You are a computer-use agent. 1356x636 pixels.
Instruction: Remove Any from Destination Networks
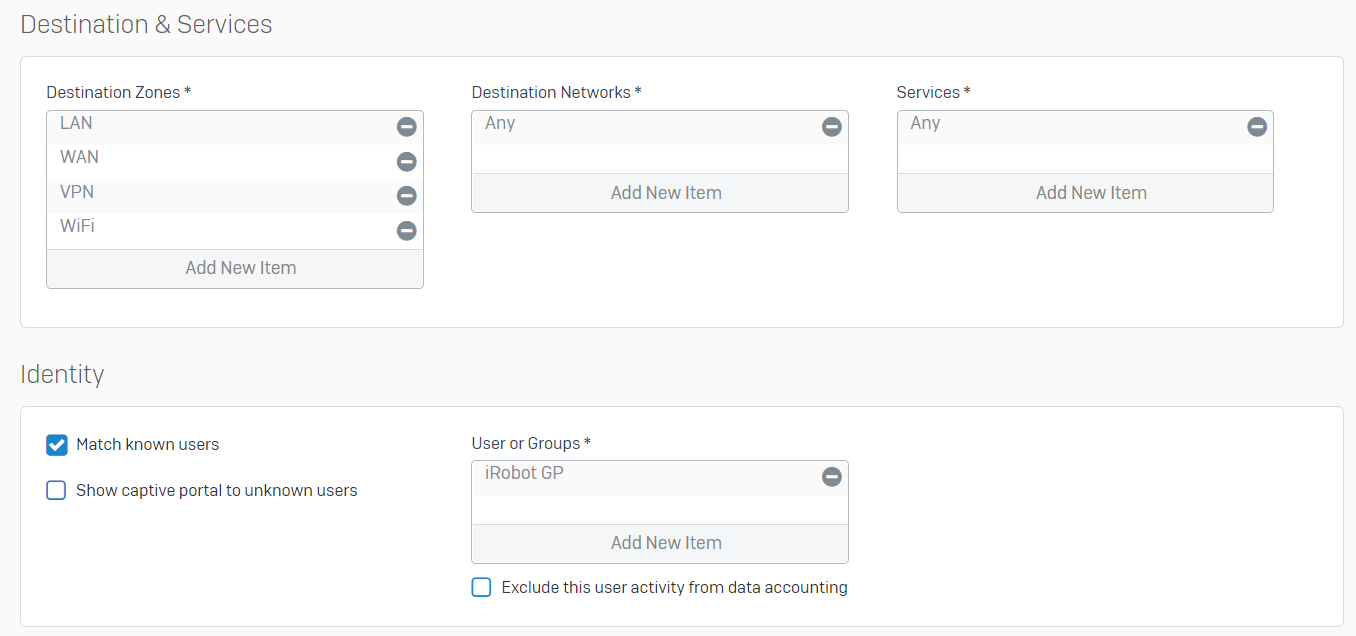coord(831,127)
